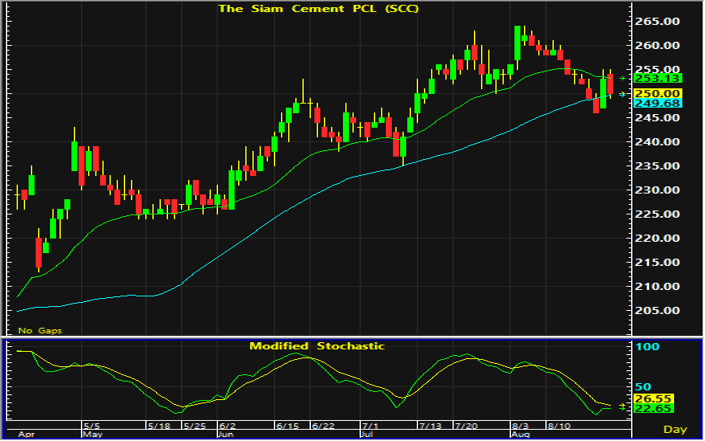Click the Jun month label
705x441 pixels.
tap(225, 434)
